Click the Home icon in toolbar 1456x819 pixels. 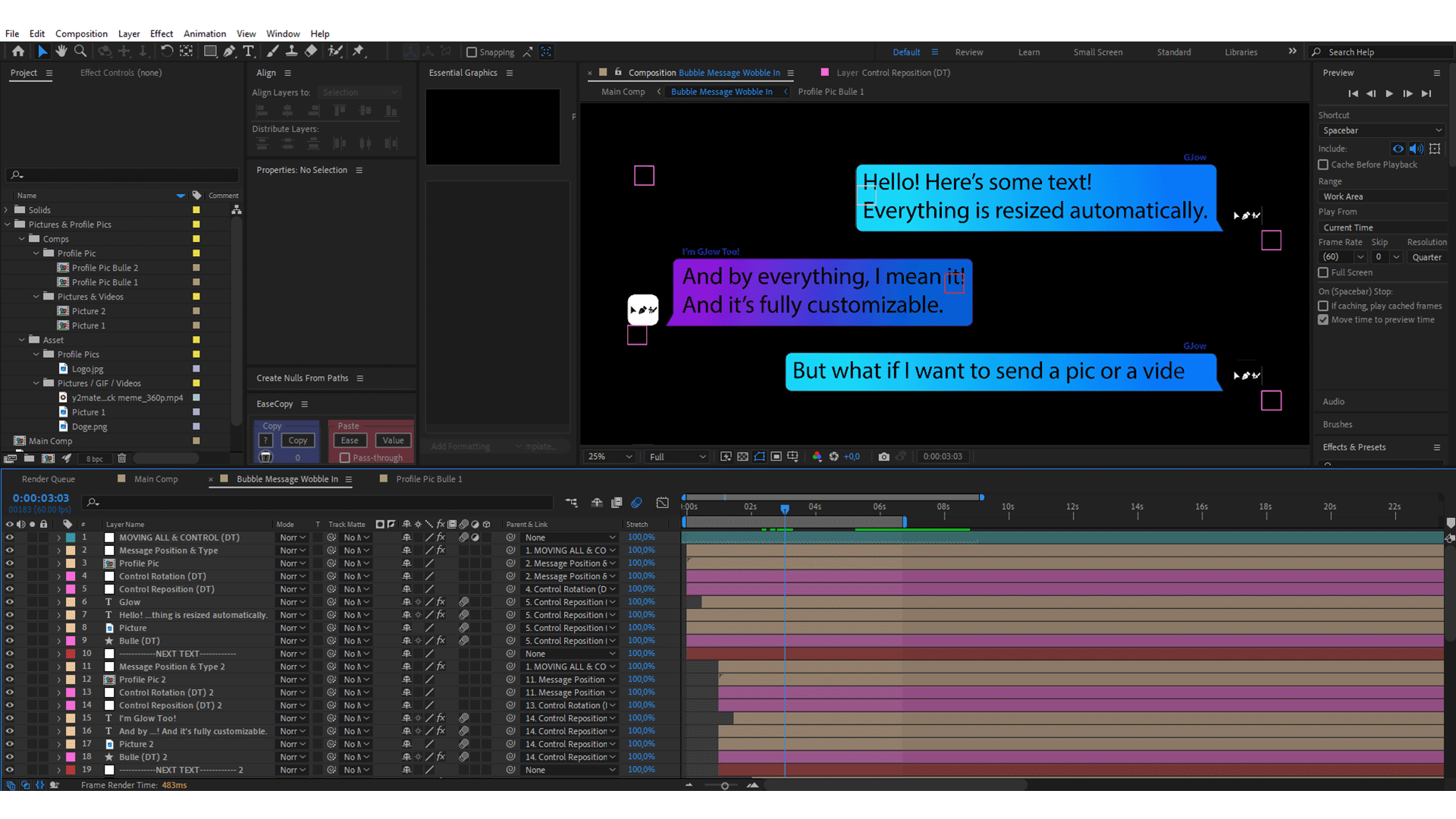tap(18, 52)
